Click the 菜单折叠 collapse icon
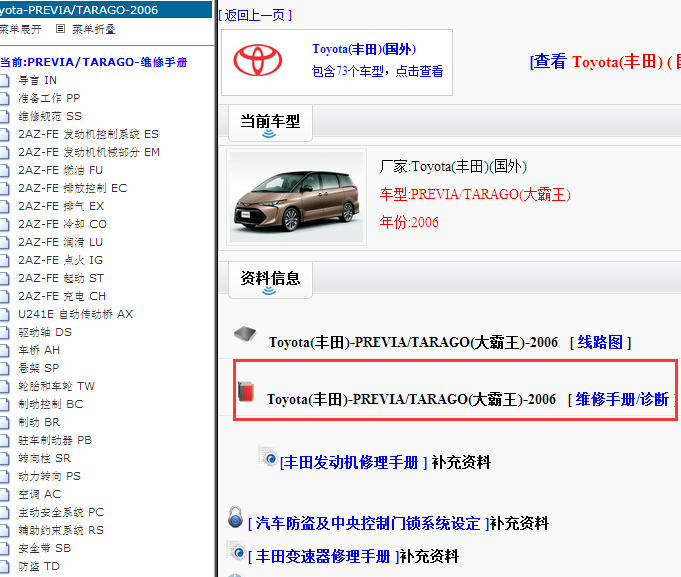 60,29
